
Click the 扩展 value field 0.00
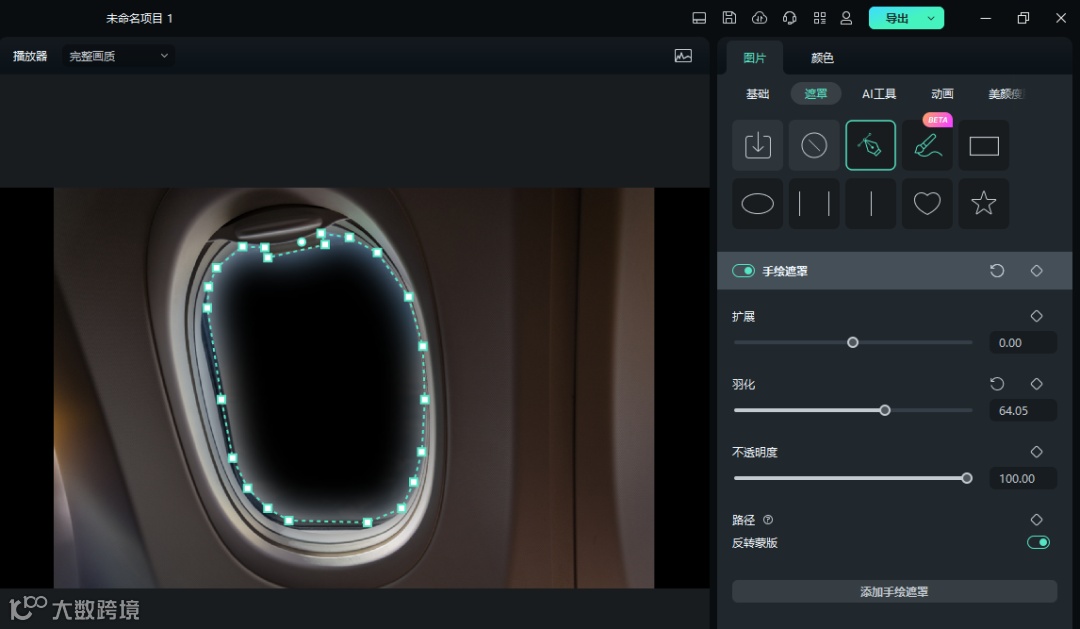[1023, 342]
